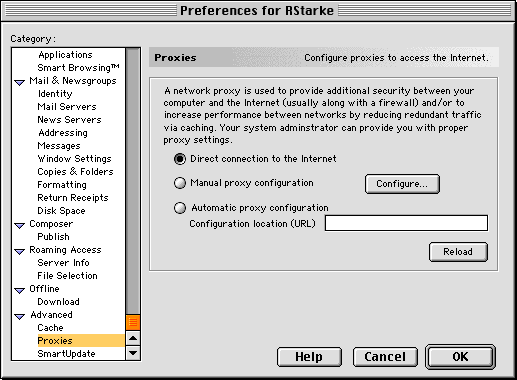Image resolution: width=517 pixels, height=380 pixels.
Task: Select Offline category label
Action: click(44, 289)
